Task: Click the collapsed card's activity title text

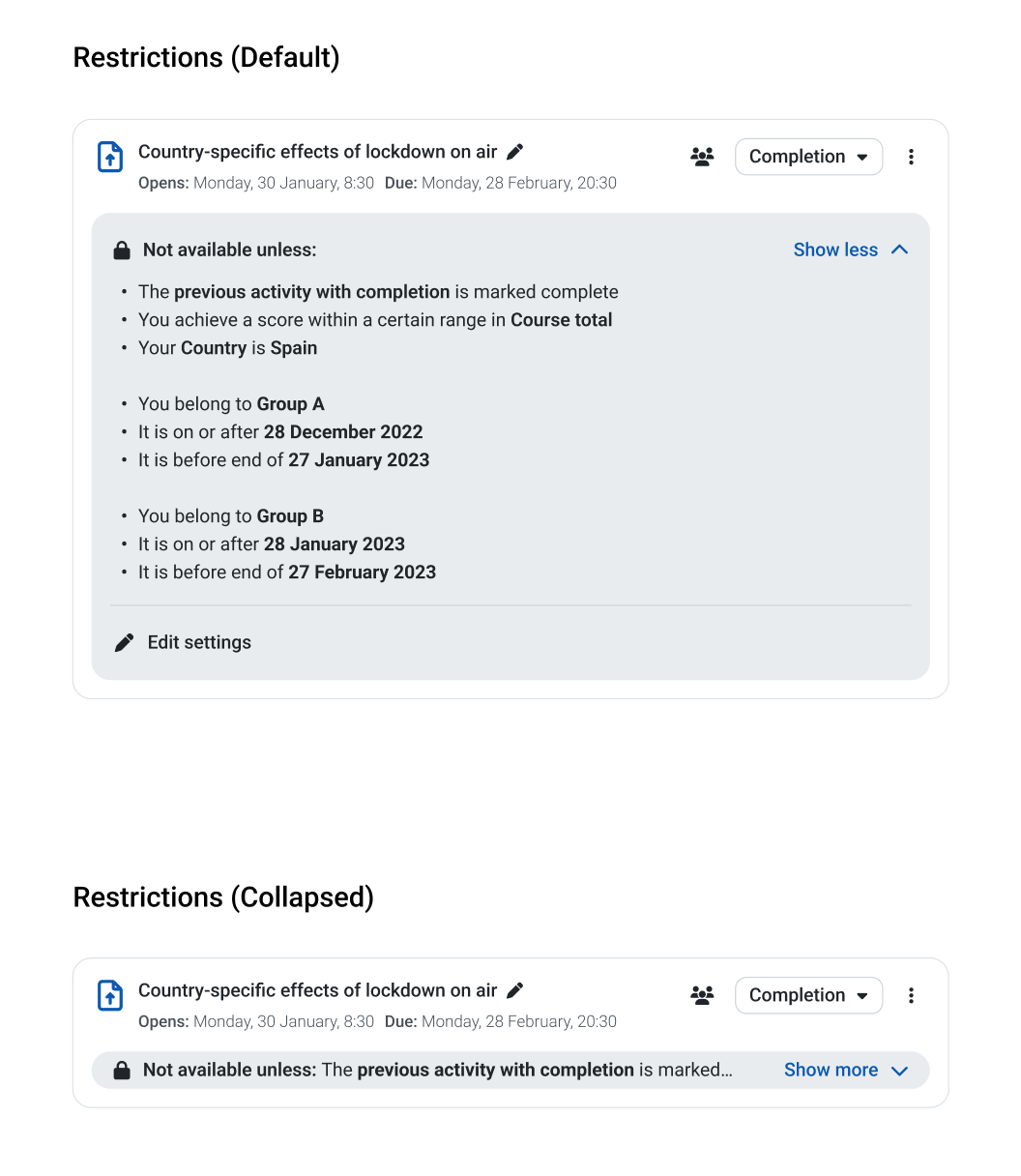Action: [317, 990]
